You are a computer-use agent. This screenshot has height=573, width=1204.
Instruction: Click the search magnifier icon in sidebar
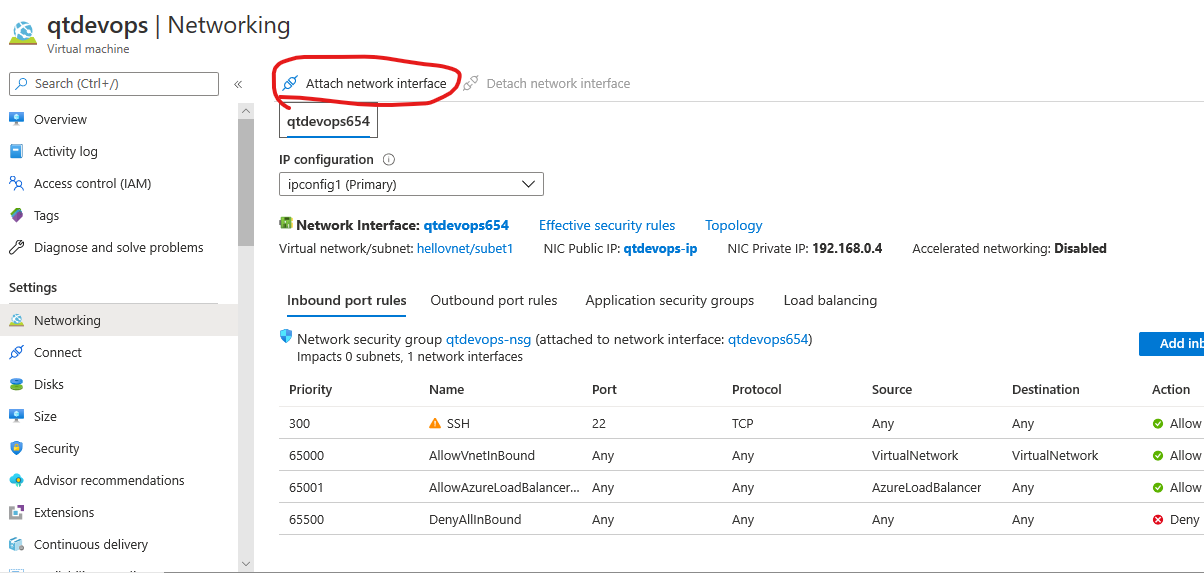coord(21,83)
